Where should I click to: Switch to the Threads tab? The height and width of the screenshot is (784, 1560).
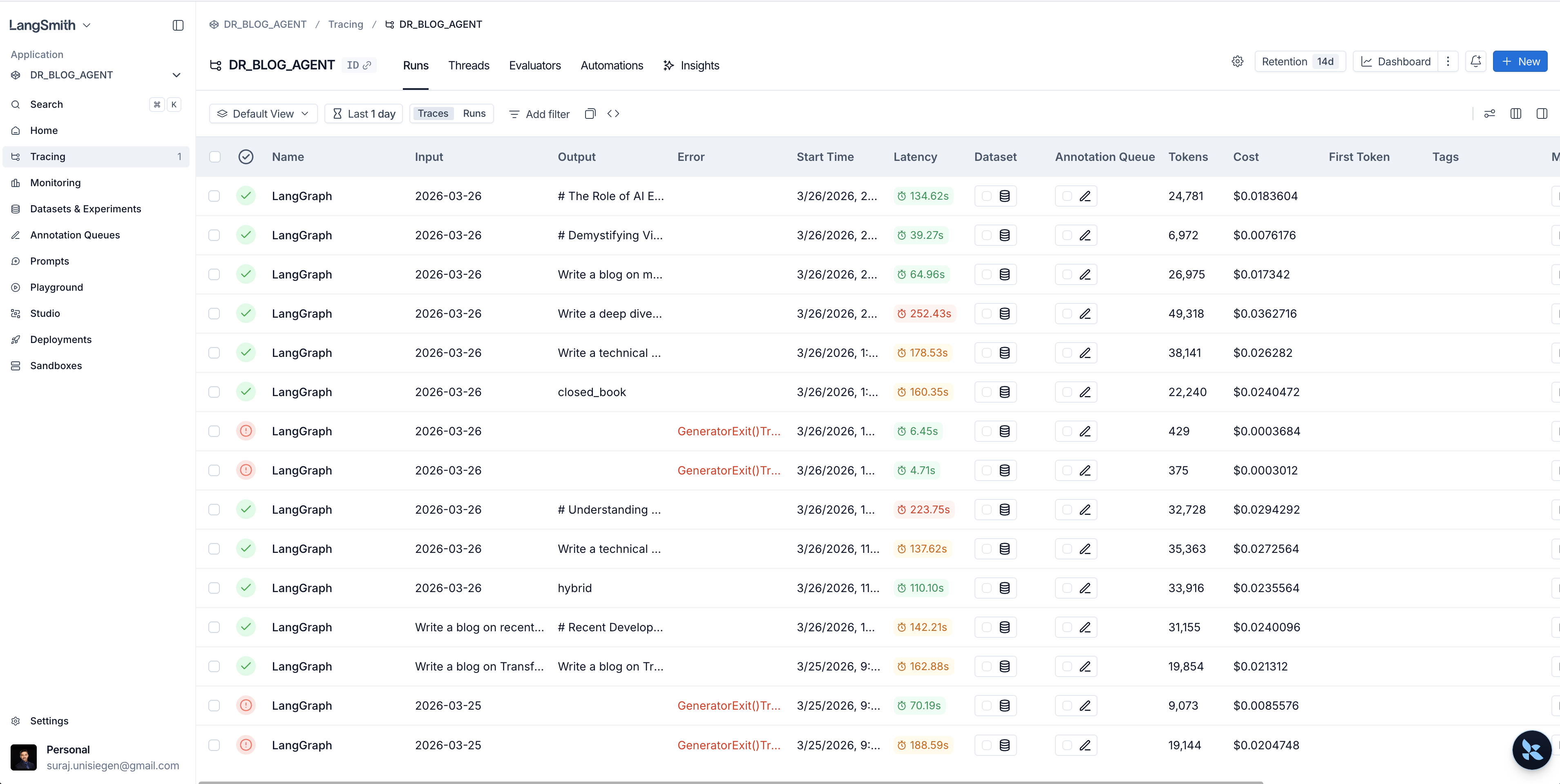[468, 65]
